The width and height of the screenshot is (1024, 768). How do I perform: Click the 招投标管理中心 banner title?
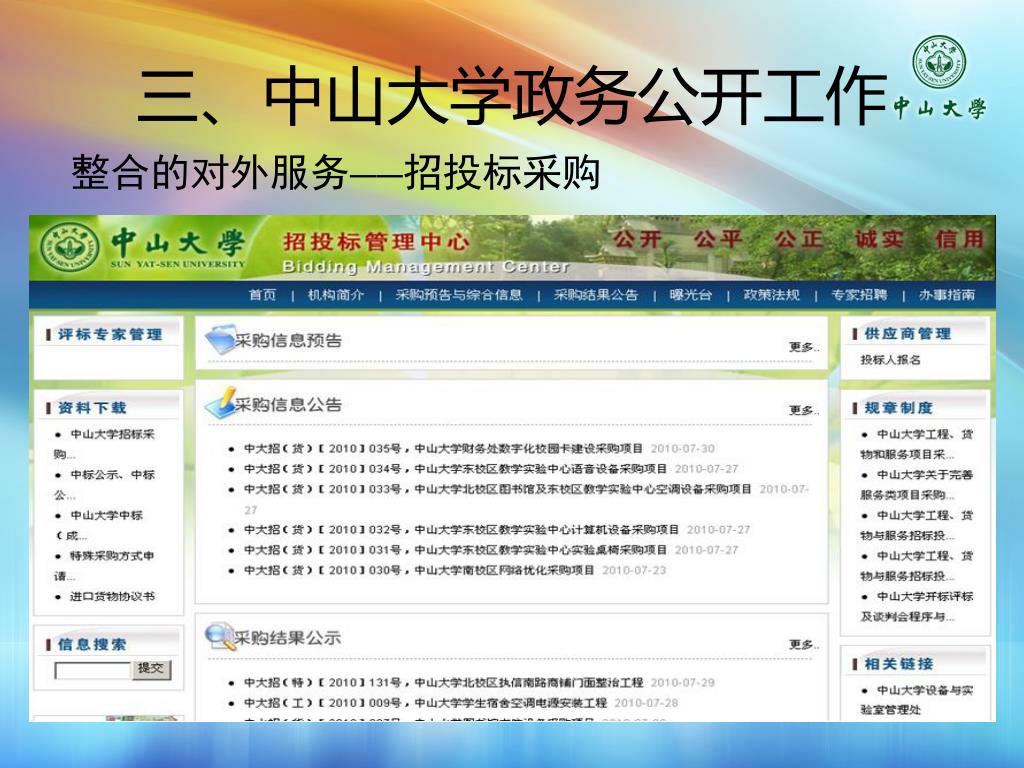(376, 242)
